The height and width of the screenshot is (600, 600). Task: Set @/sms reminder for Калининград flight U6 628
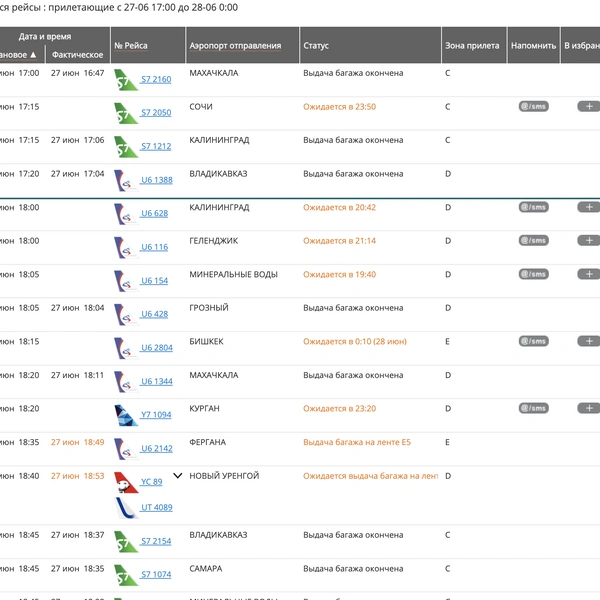pyautogui.click(x=533, y=207)
